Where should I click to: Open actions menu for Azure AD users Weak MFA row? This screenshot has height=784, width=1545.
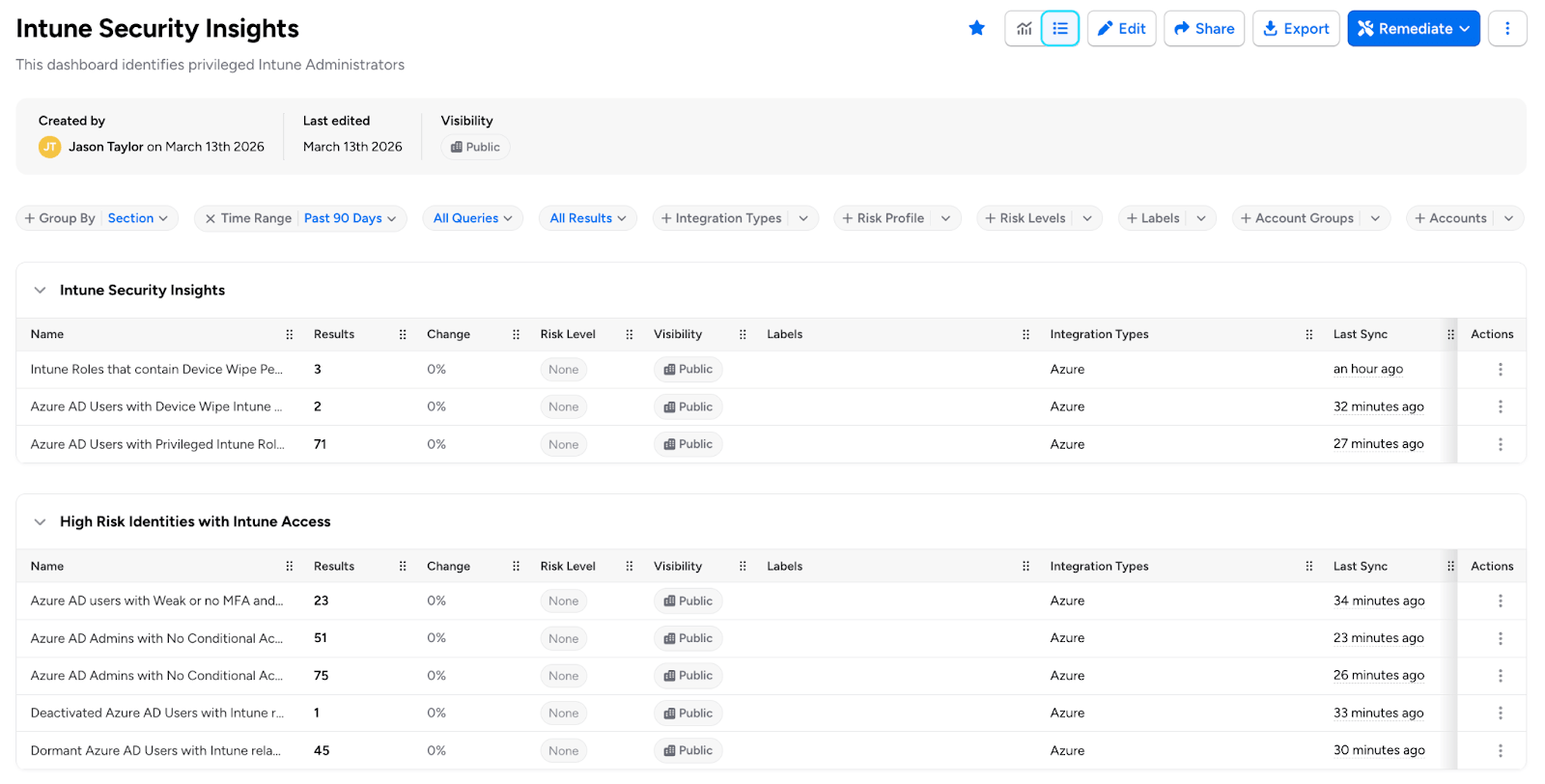pos(1500,602)
